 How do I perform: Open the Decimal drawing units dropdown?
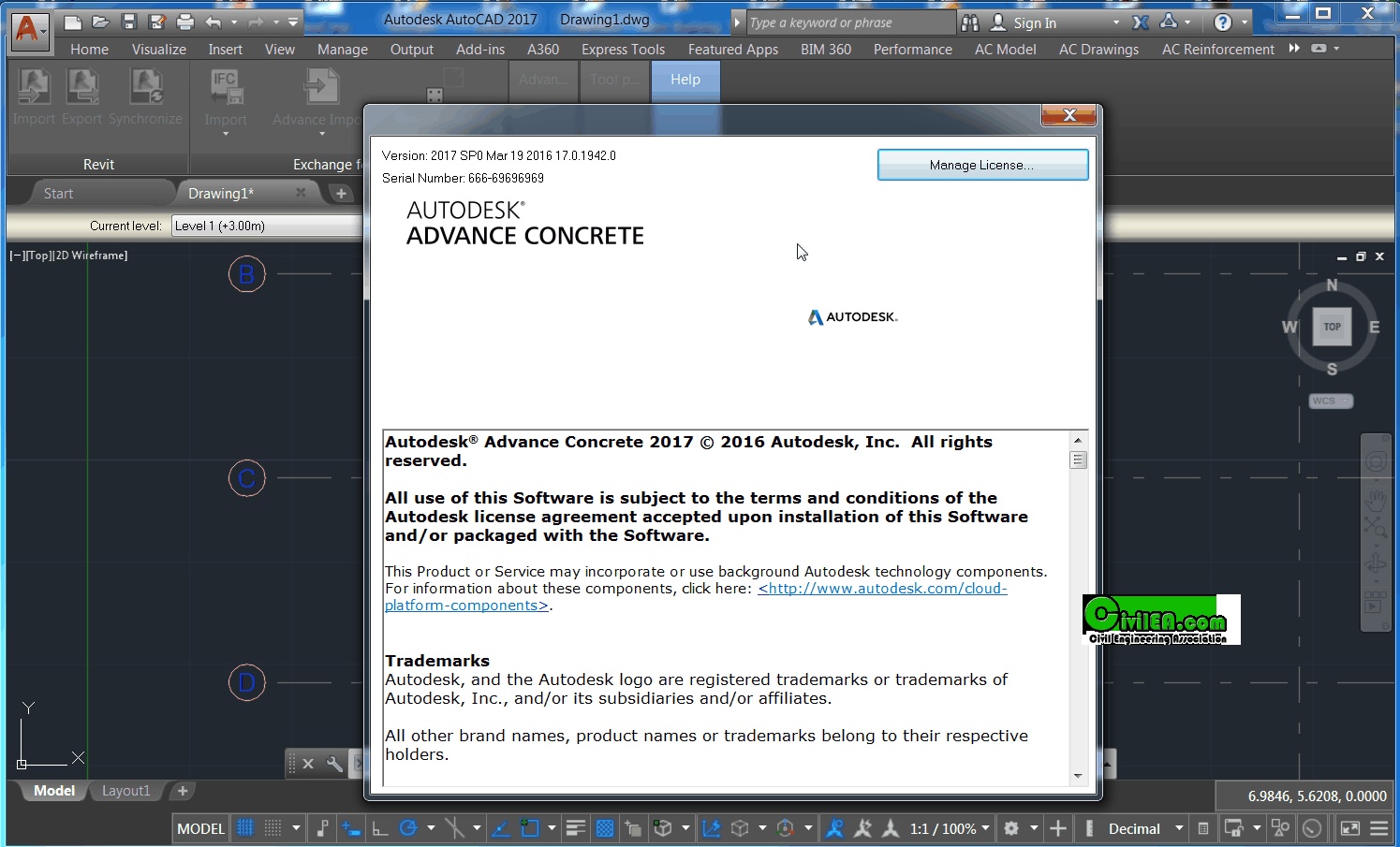[x=1145, y=828]
